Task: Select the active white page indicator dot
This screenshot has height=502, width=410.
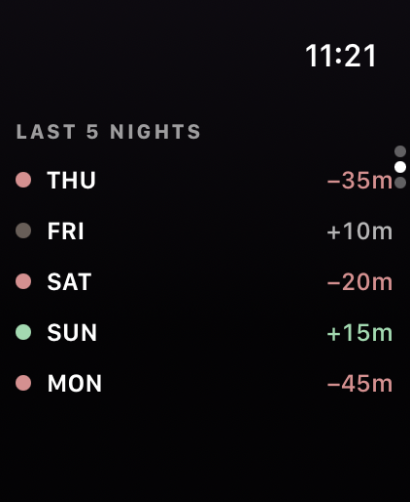Action: coord(400,167)
